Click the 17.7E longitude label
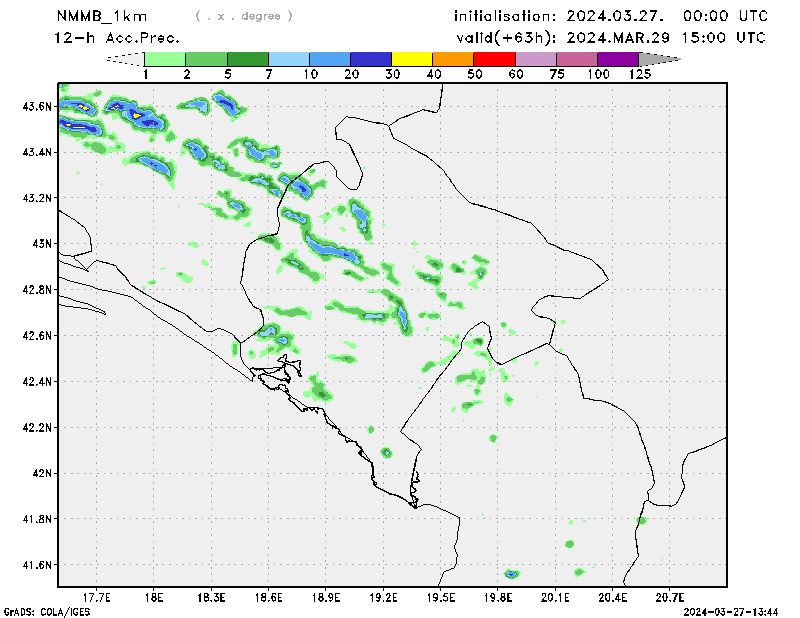 pos(96,597)
